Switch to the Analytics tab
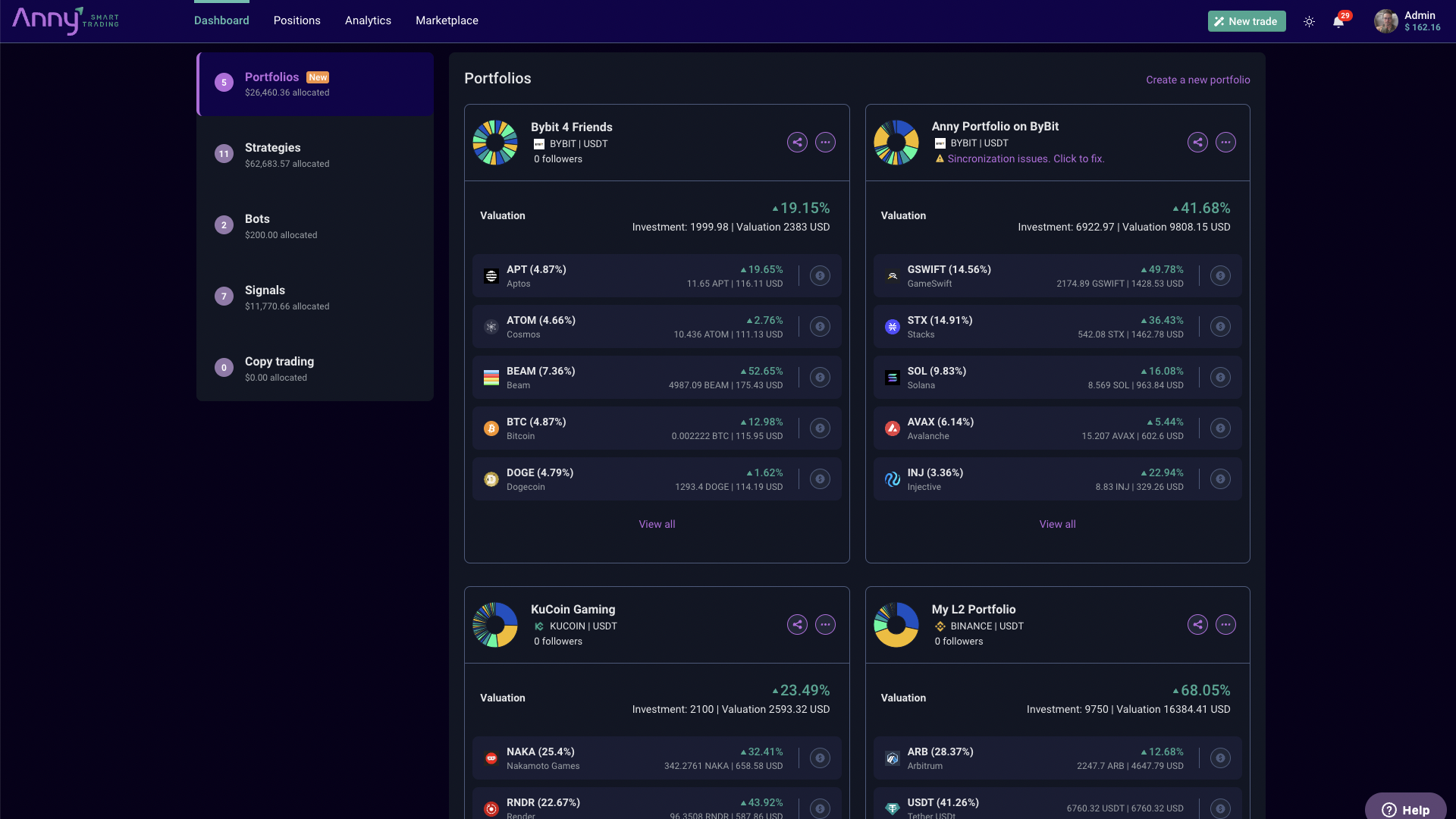 click(368, 20)
